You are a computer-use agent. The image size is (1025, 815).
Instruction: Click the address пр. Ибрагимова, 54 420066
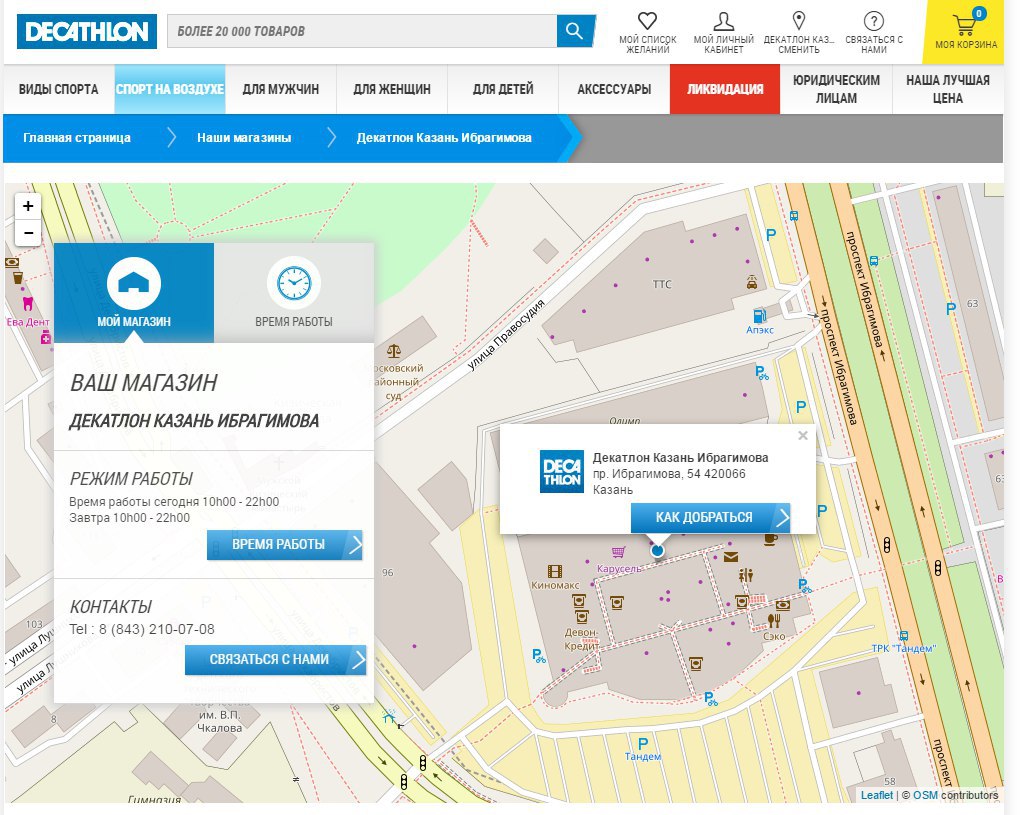coord(669,474)
